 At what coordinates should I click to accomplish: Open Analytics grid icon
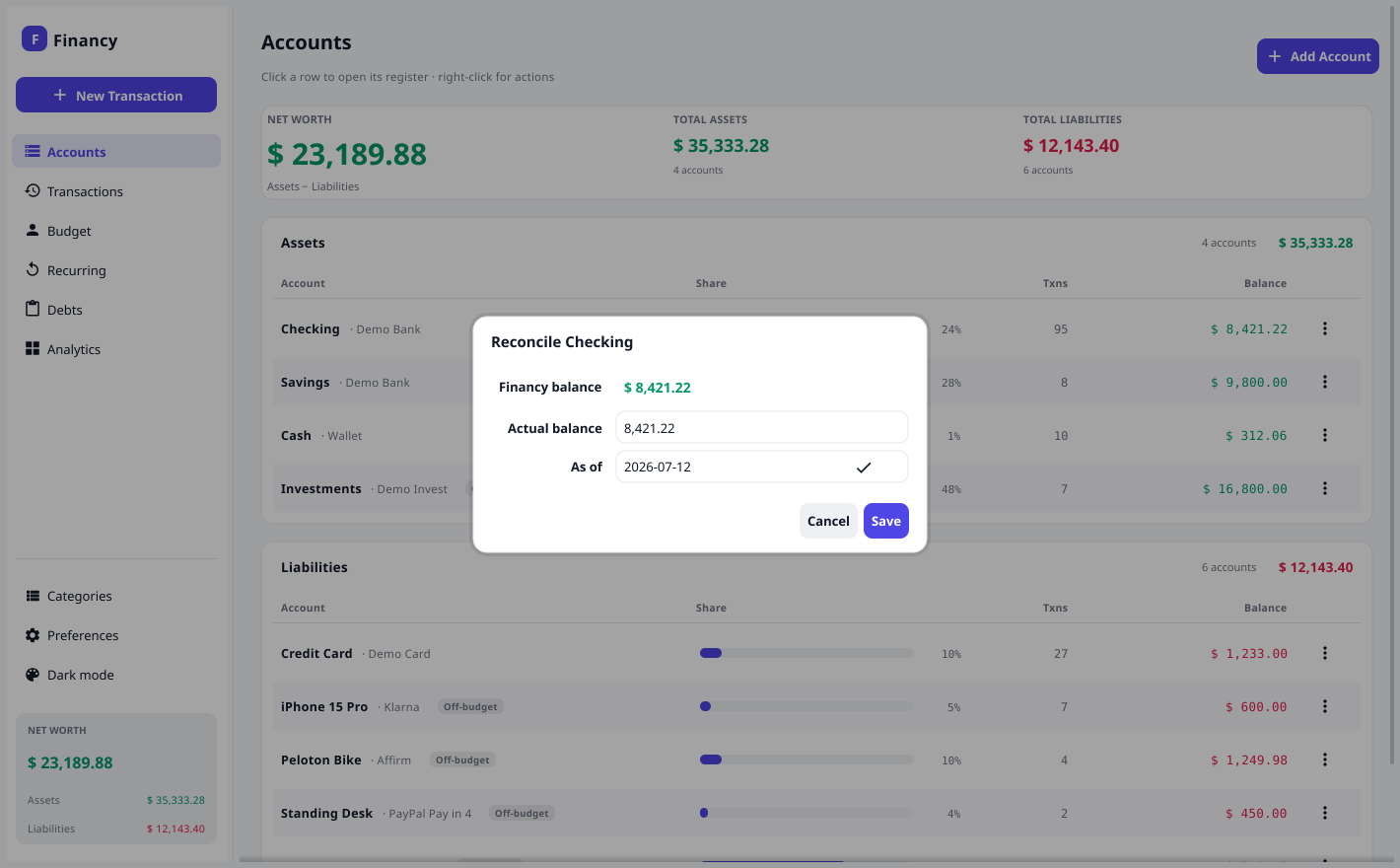[x=33, y=348]
